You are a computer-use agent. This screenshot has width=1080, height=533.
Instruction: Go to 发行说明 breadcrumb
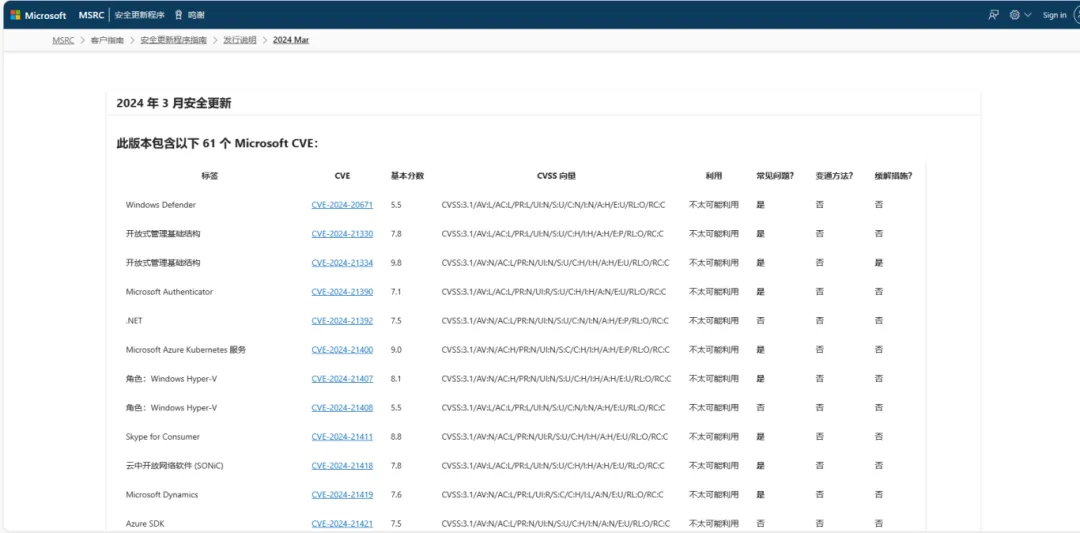(x=240, y=40)
